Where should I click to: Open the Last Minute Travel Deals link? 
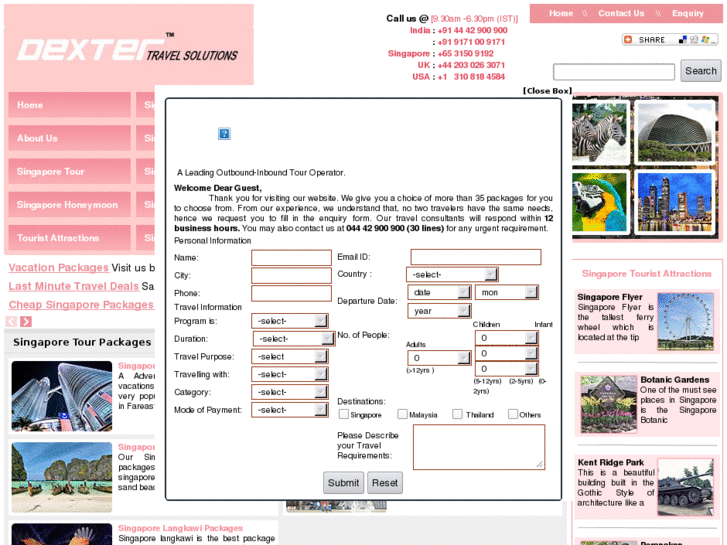[74, 286]
